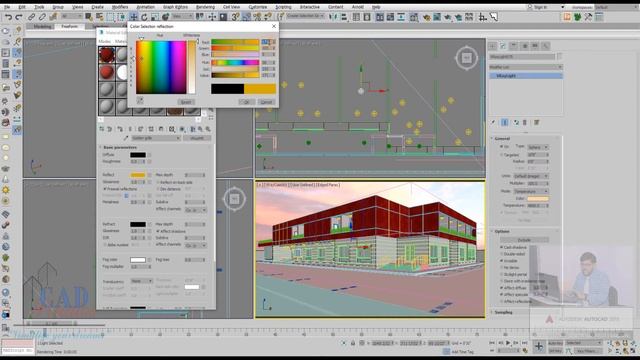The image size is (640, 360).
Task: Click the material type button beside name
Action: (x=196, y=138)
